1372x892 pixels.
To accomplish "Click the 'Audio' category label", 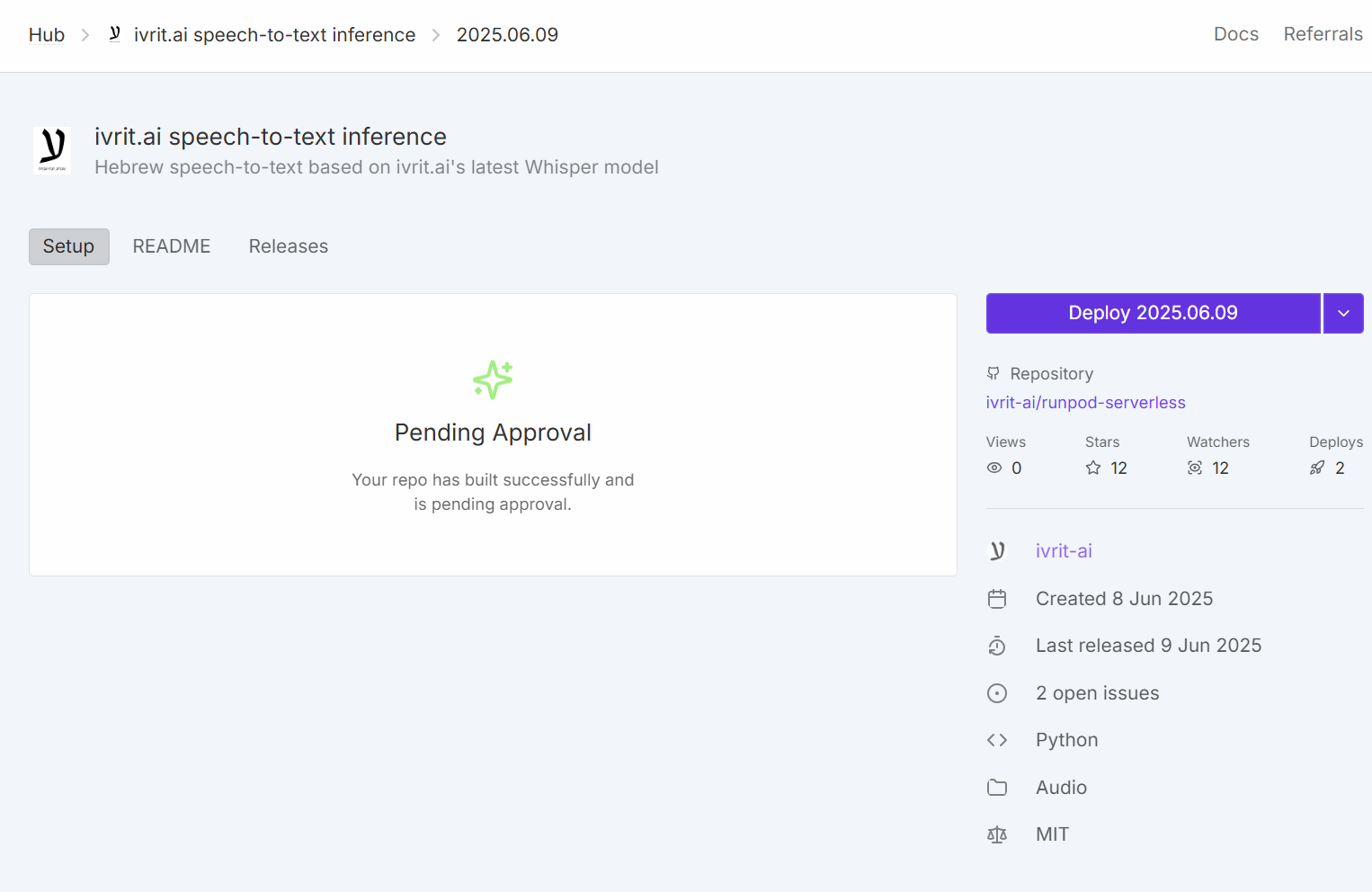I will pyautogui.click(x=1062, y=788).
